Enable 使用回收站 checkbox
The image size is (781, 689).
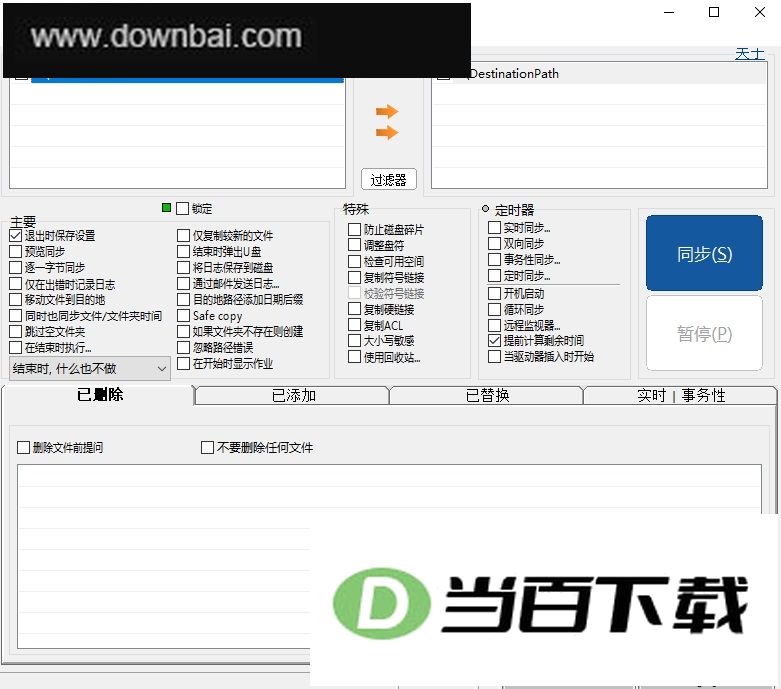[354, 357]
